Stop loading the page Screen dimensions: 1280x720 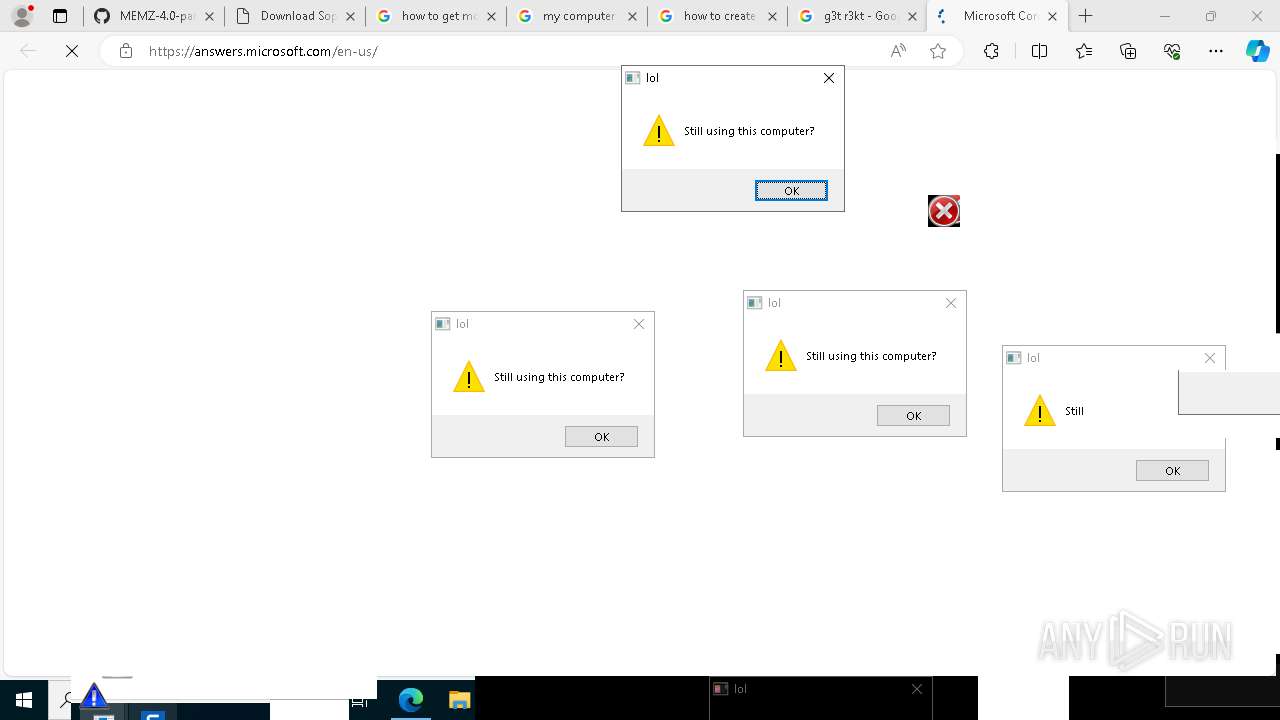coord(72,51)
